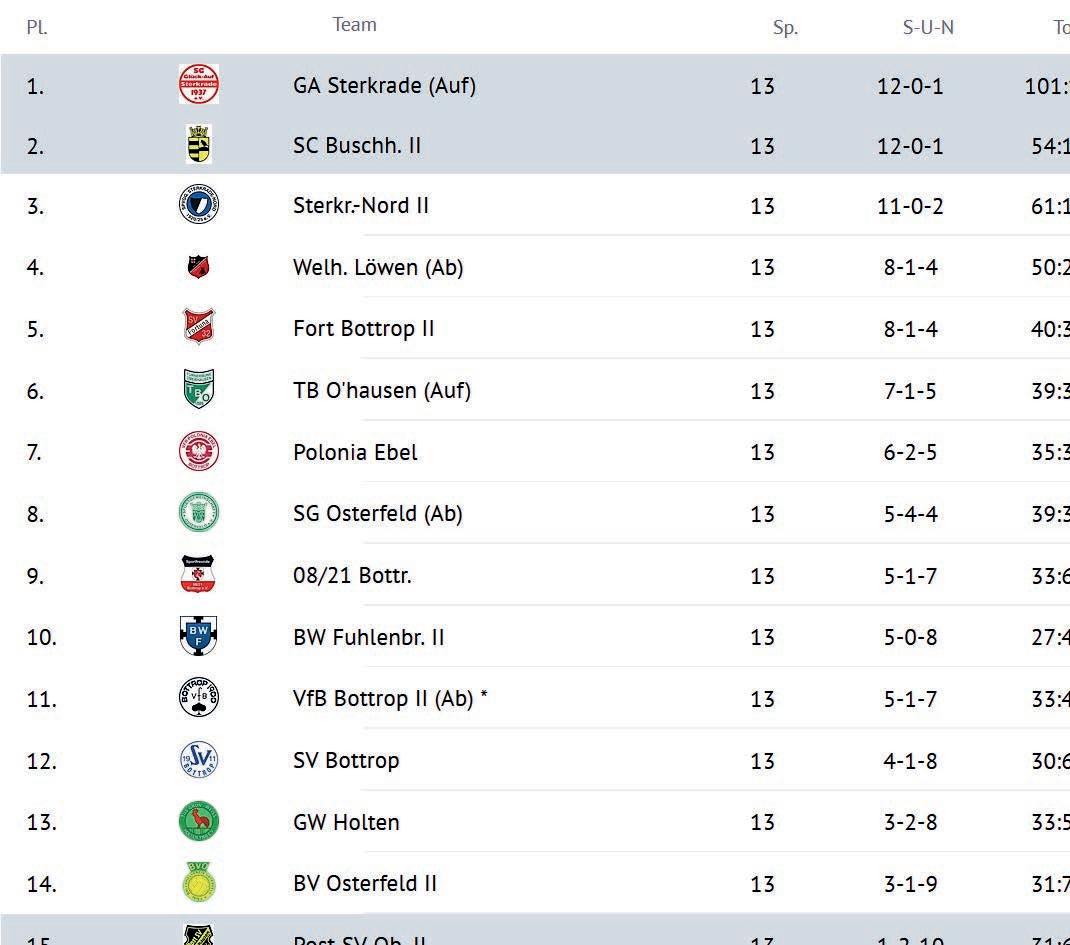Image resolution: width=1070 pixels, height=945 pixels.
Task: Click the Polonia Ebel round crest
Action: coord(198,452)
